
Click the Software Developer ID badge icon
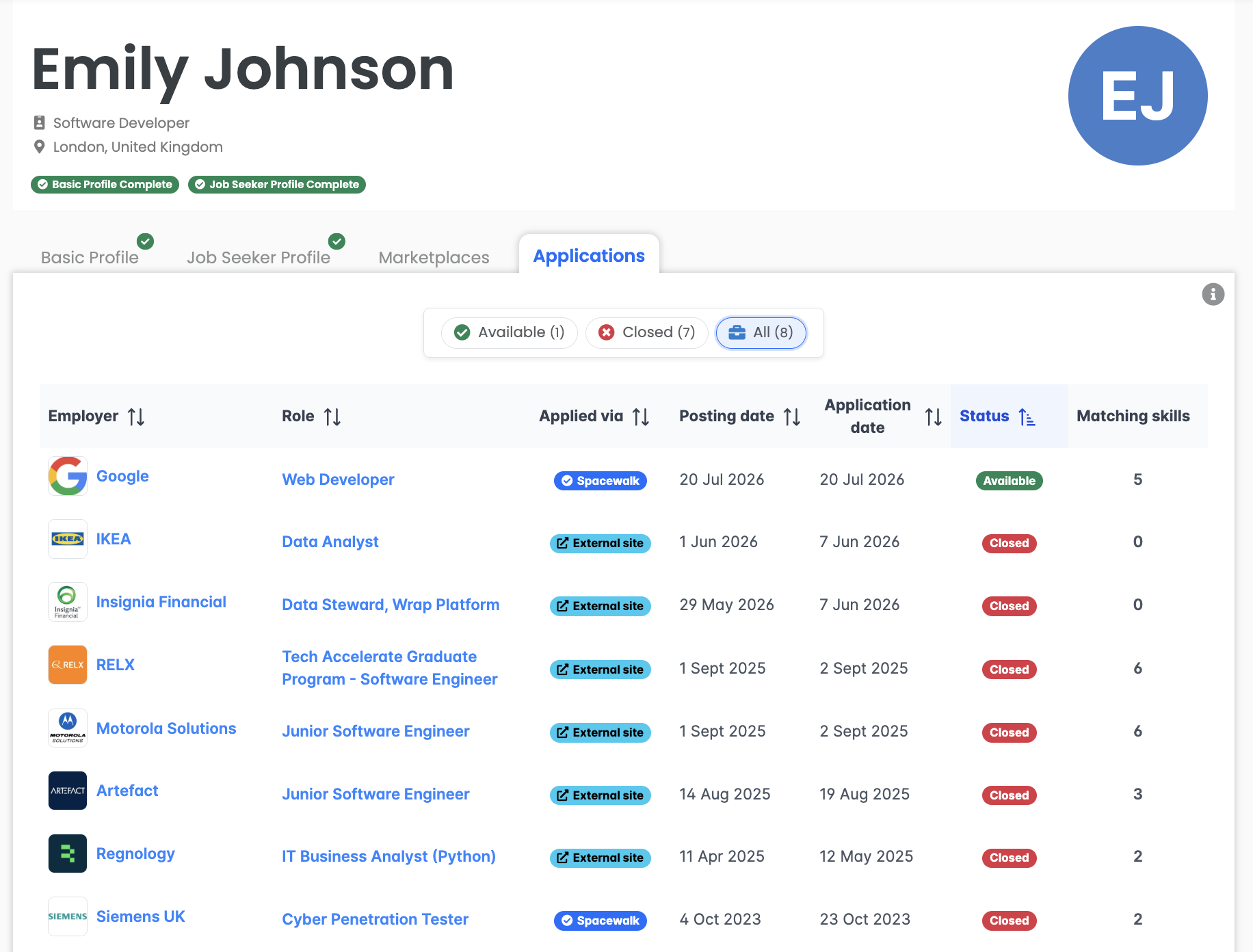click(x=40, y=123)
